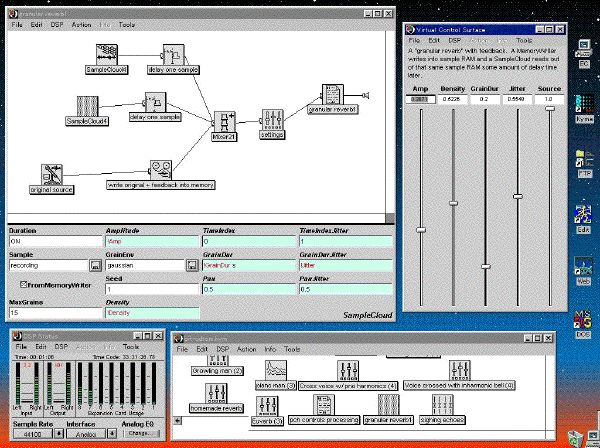Click the TimeIndex parameter field
The image size is (600, 448).
pyautogui.click(x=249, y=241)
